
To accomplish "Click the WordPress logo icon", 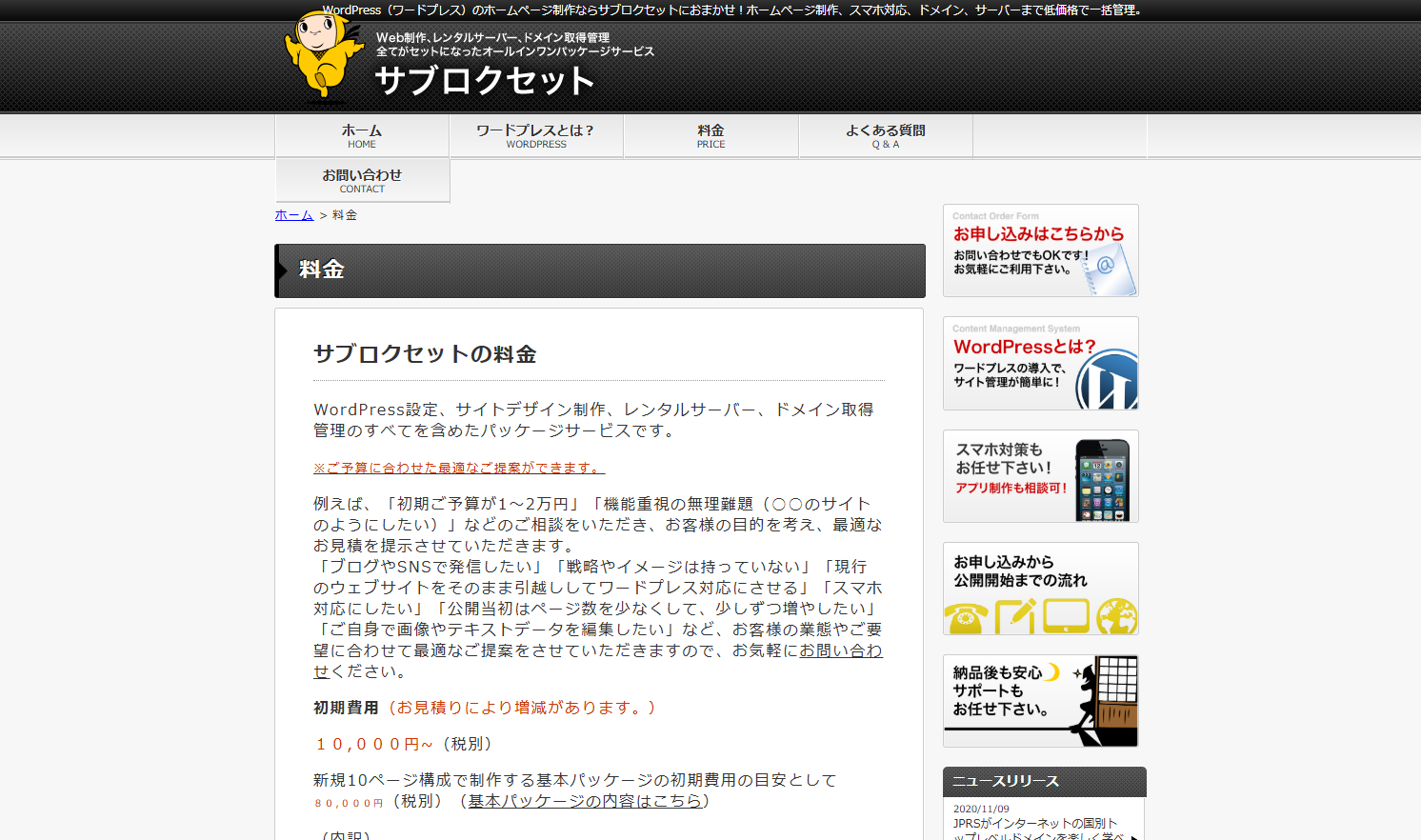I will tap(1108, 381).
